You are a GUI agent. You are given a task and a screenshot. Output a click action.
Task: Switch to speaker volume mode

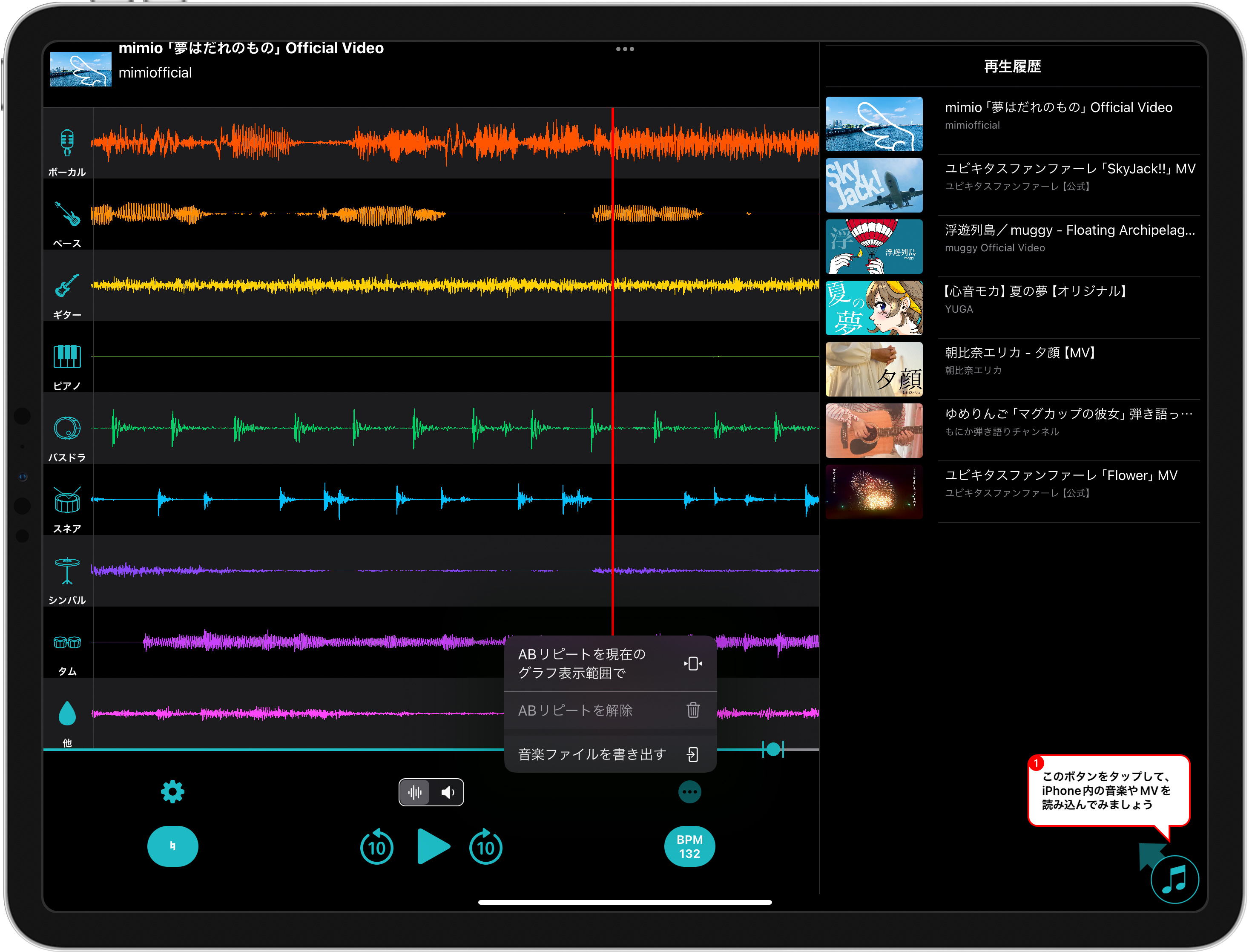coord(448,792)
